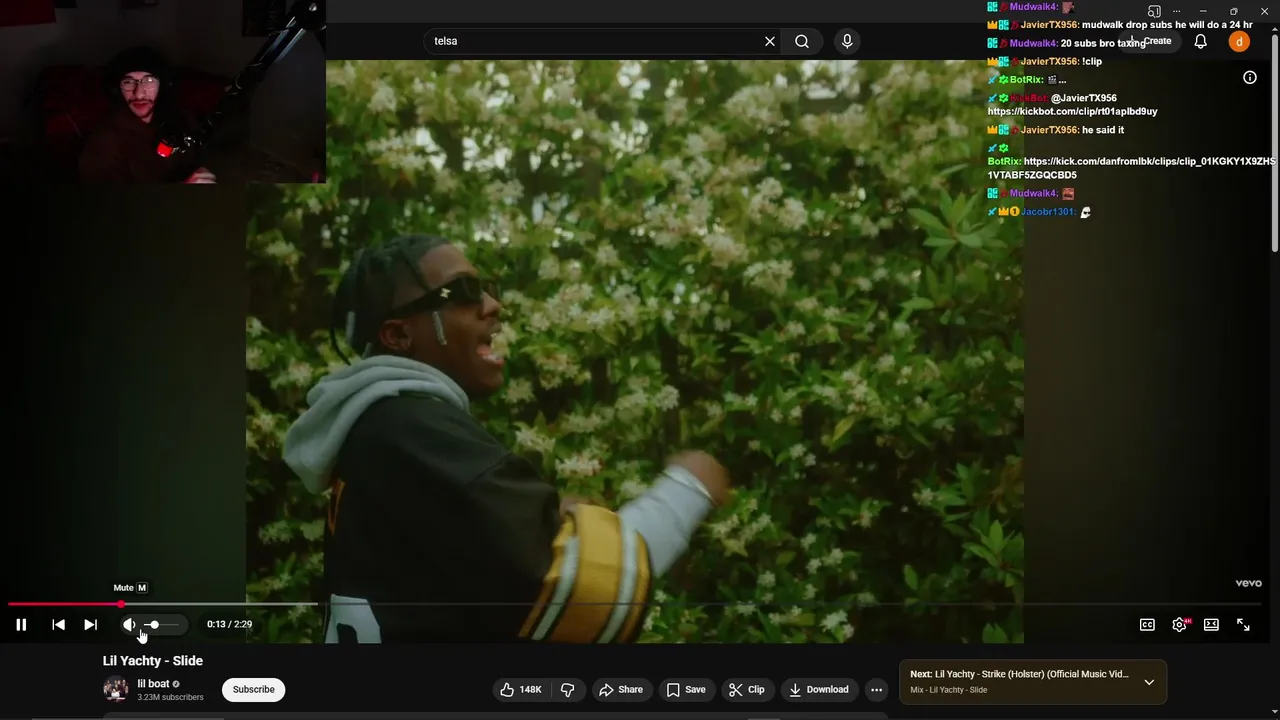Run the search with the magnifier icon
The width and height of the screenshot is (1280, 720).
pyautogui.click(x=802, y=41)
